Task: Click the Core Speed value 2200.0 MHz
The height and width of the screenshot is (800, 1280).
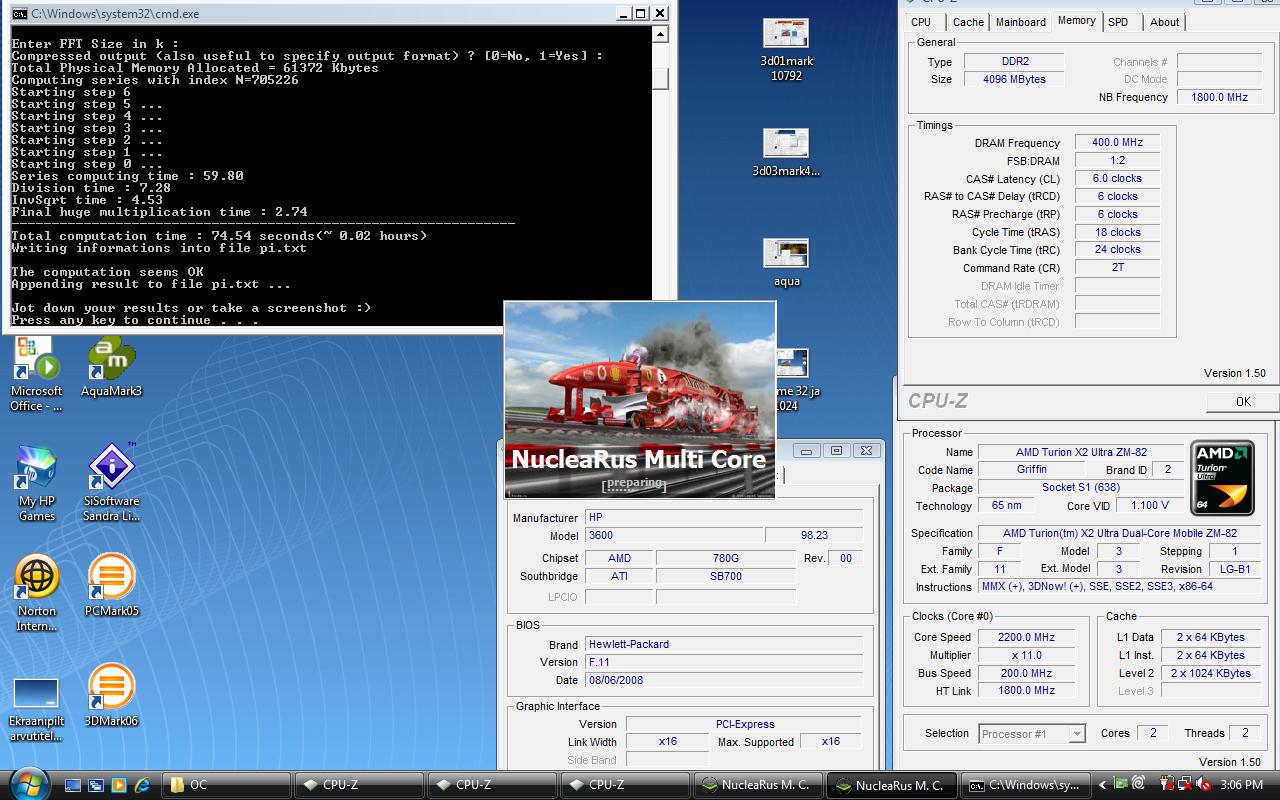Action: [1026, 637]
